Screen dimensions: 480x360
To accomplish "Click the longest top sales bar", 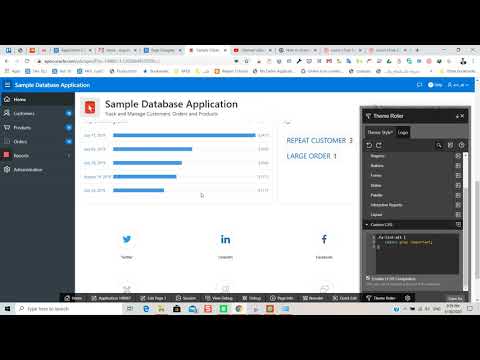I will tap(184, 135).
